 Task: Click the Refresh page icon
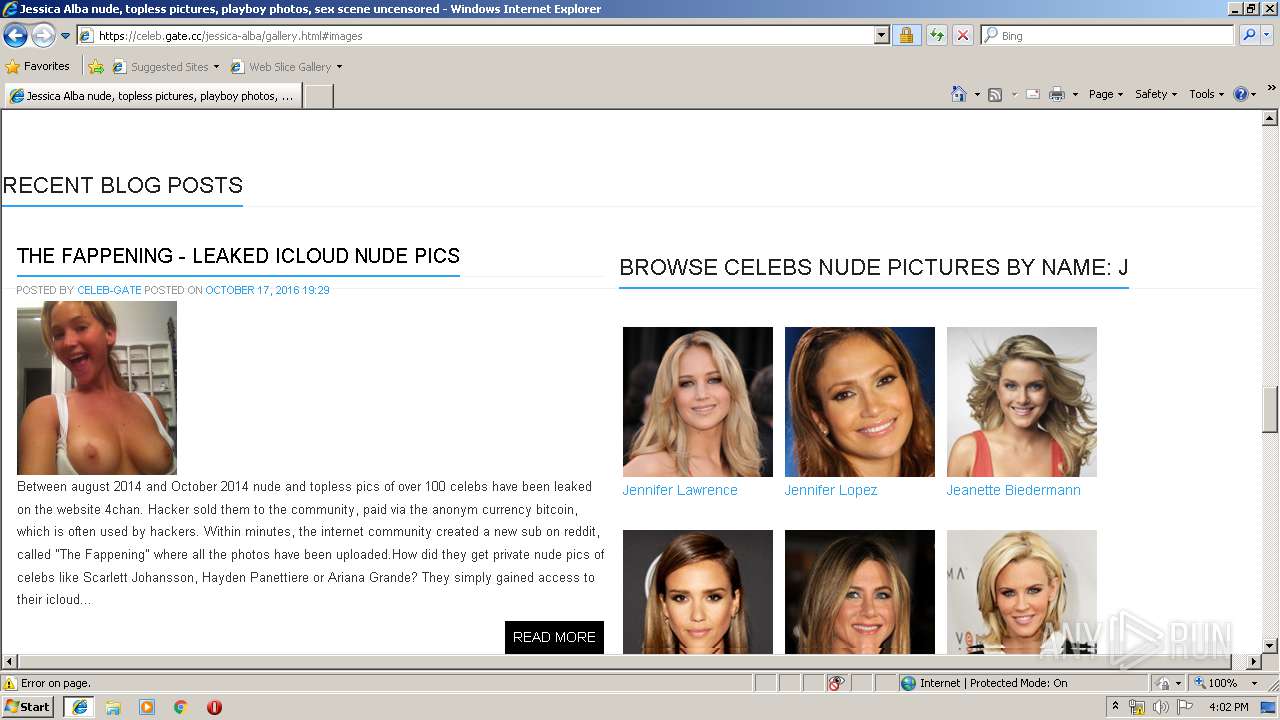(x=936, y=35)
